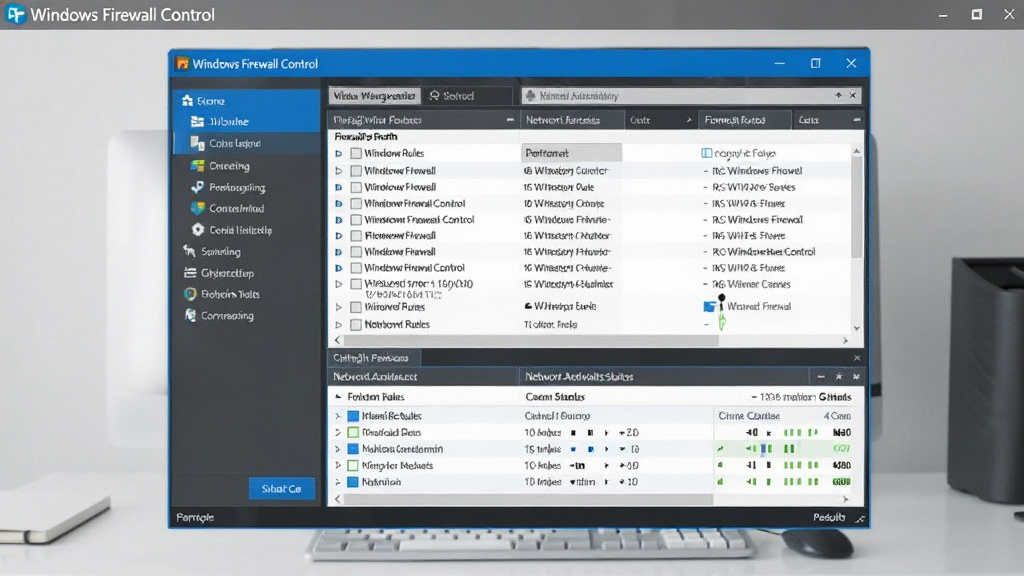Tick checkbox for 'Wleused snor' row

coord(356,284)
